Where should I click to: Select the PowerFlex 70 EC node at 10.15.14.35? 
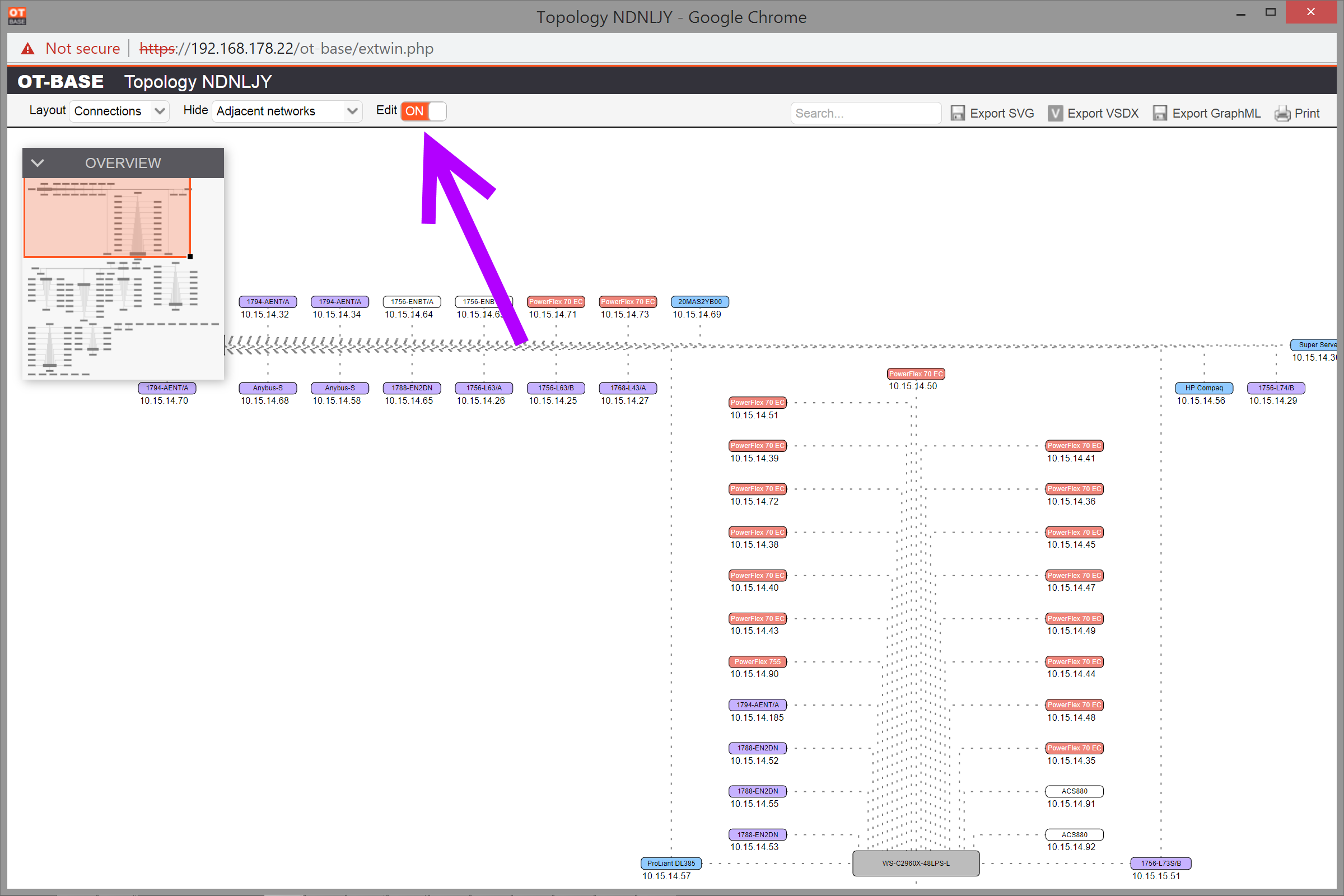click(x=1074, y=748)
